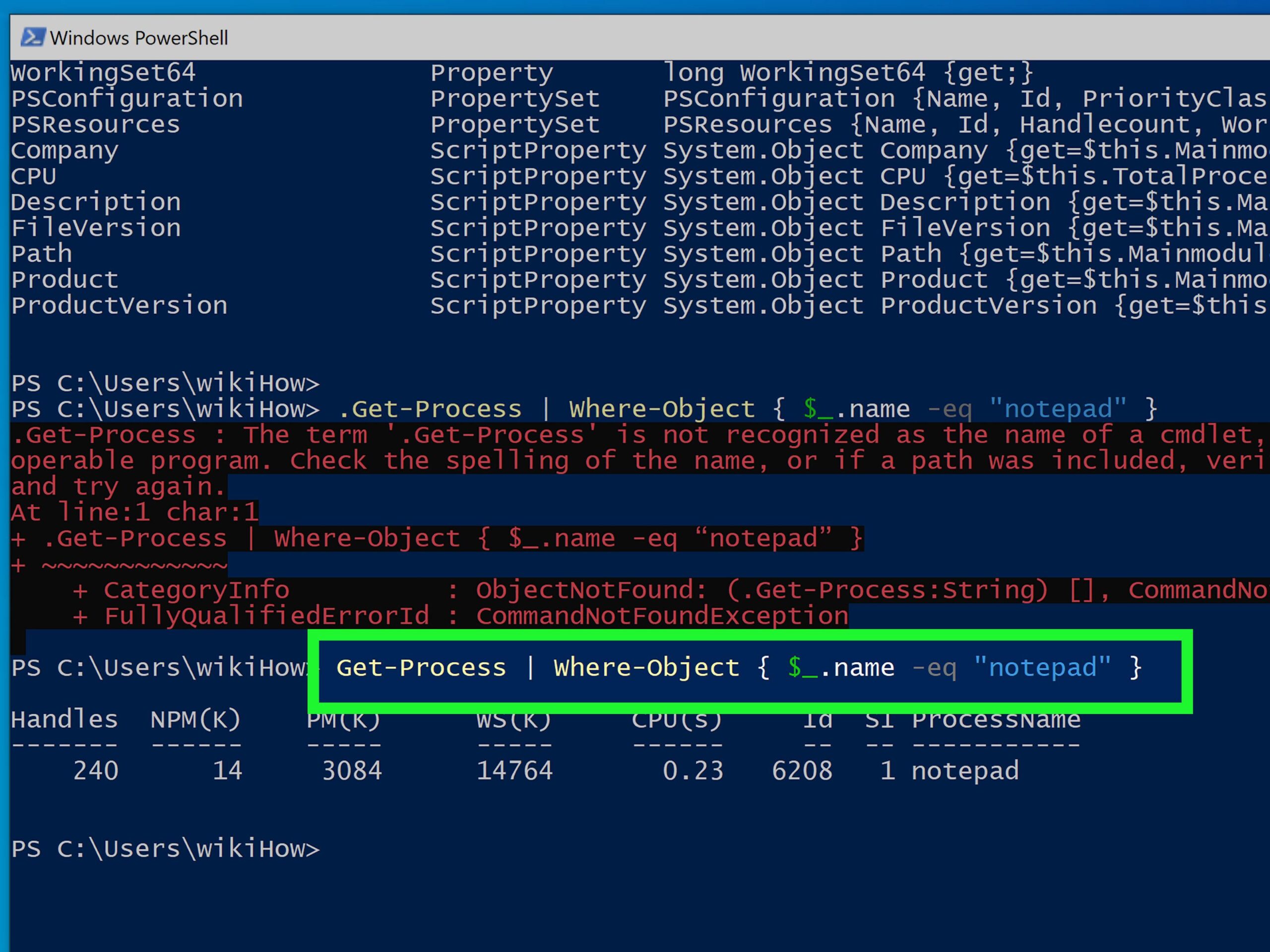The image size is (1270, 952).
Task: Click the PSConfiguration PropertySet row
Action: (x=127, y=99)
